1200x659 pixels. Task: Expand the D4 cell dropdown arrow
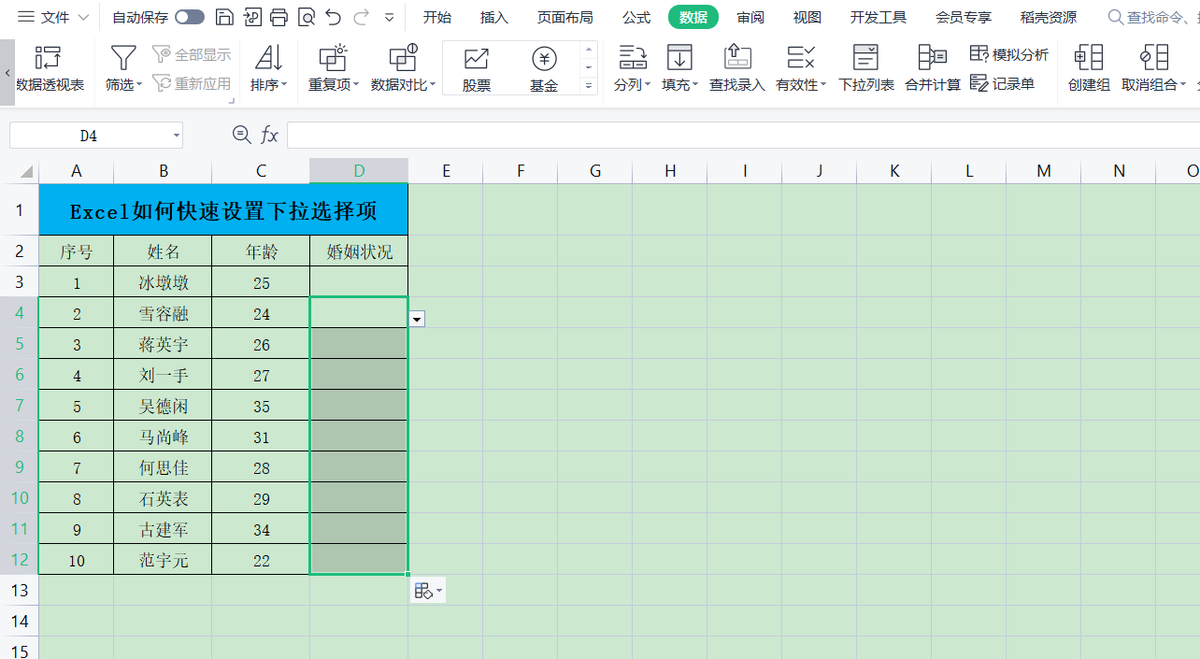click(x=418, y=318)
